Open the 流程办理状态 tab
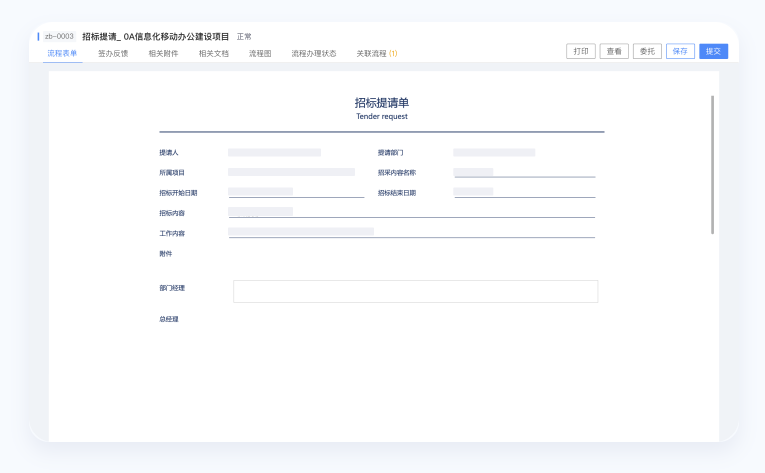 [313, 53]
